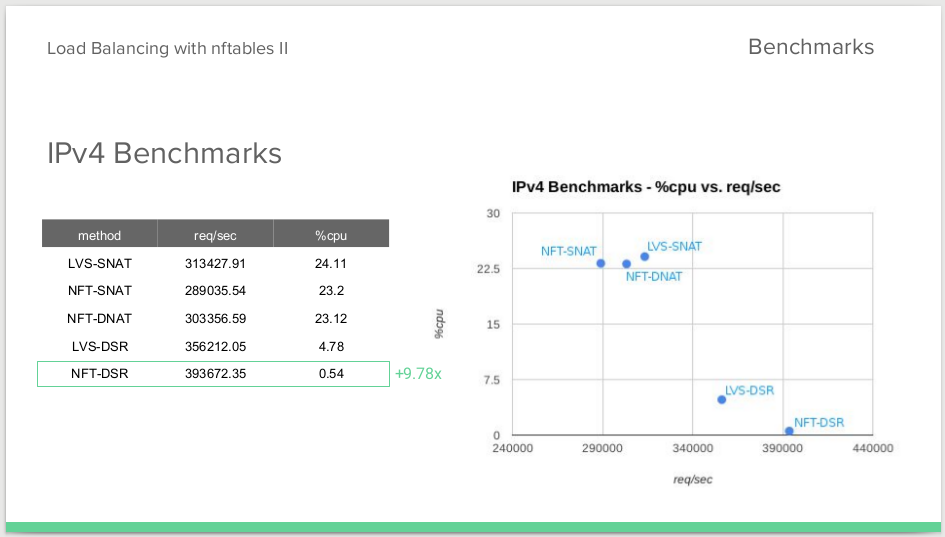Click the 'method' table column header
The height and width of the screenshot is (537, 945).
[x=99, y=234]
